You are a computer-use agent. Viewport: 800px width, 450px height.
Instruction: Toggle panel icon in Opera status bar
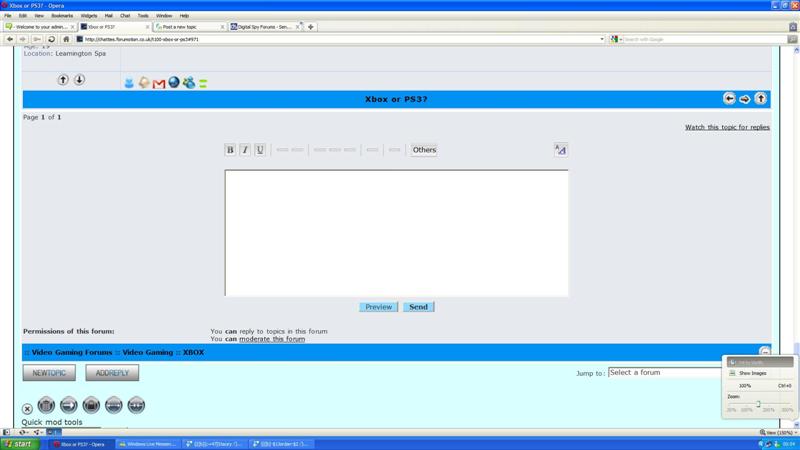6,432
